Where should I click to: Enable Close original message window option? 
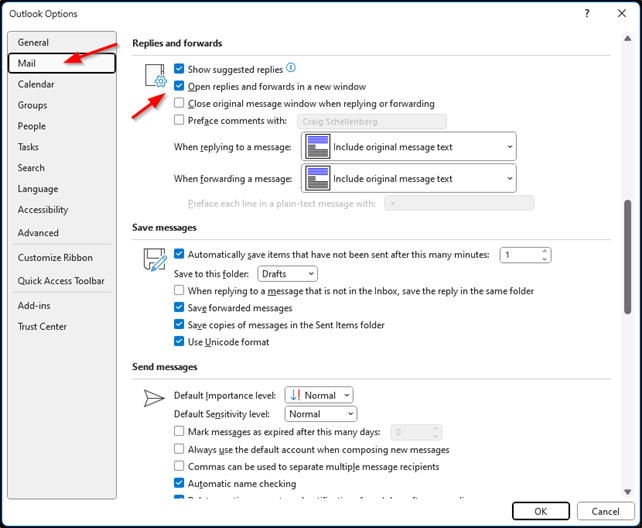click(x=179, y=103)
